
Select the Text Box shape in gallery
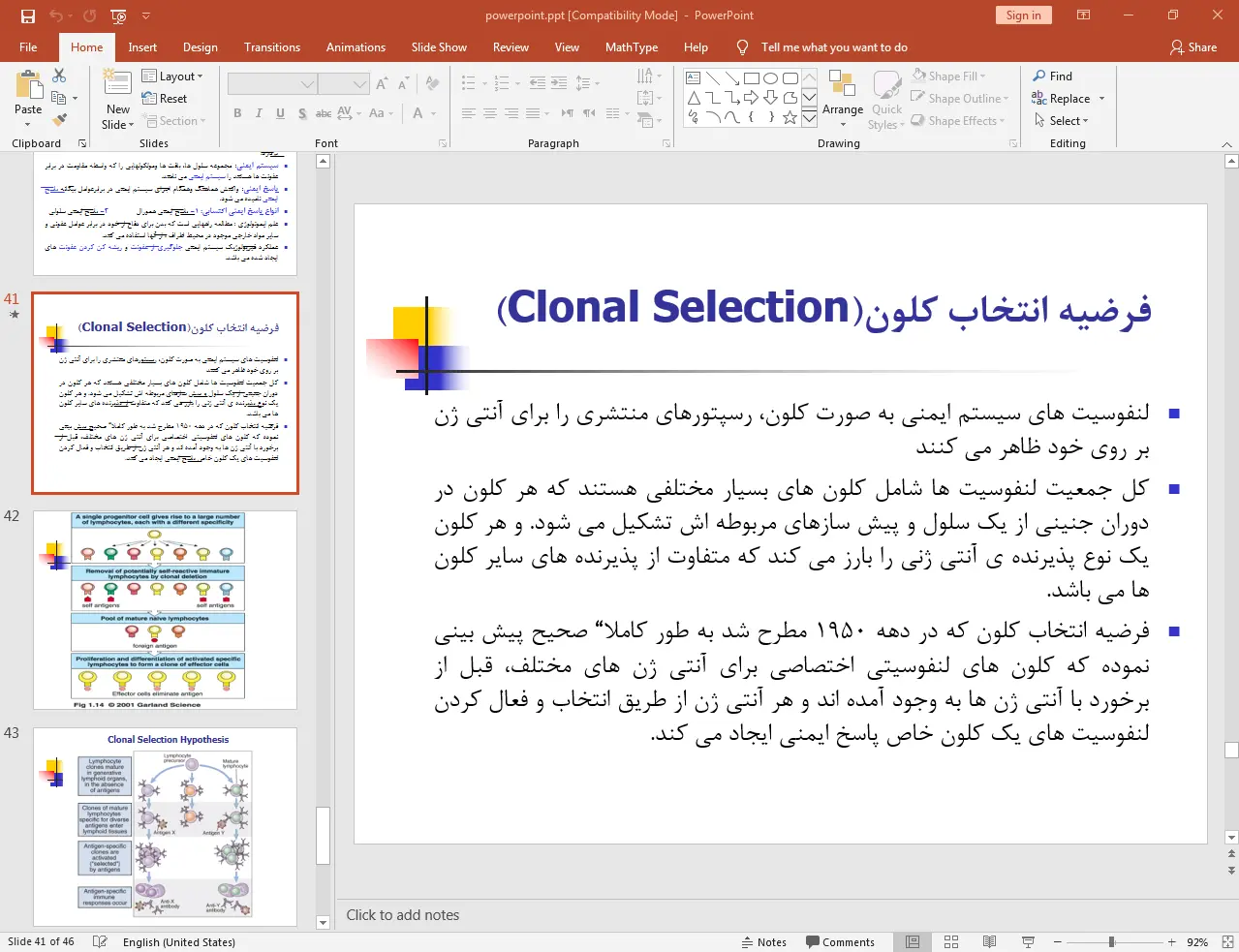(x=694, y=78)
